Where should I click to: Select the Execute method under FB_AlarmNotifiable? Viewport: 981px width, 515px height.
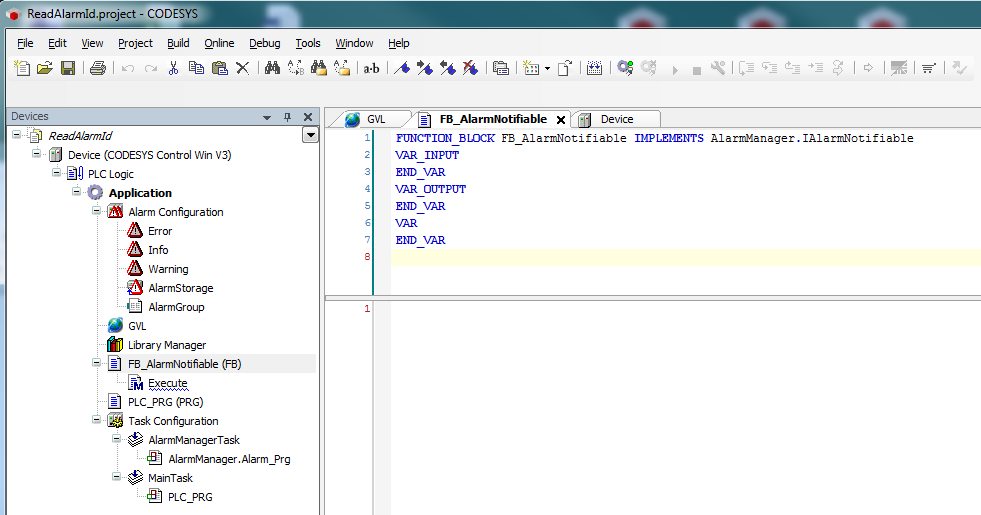tap(167, 383)
